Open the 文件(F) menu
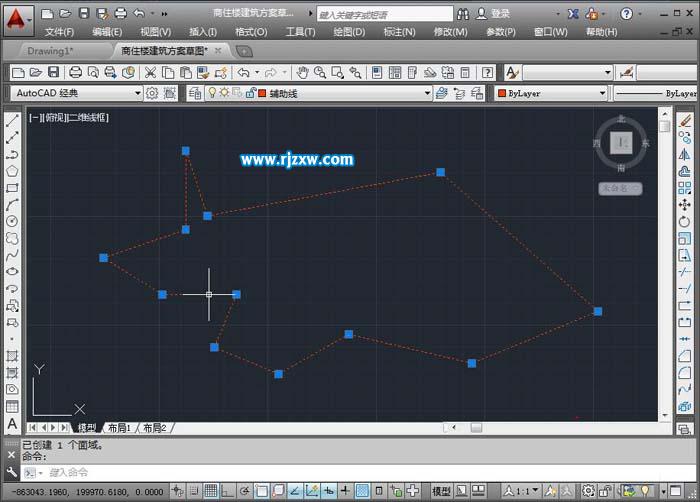This screenshot has height=502, width=700. [x=59, y=32]
